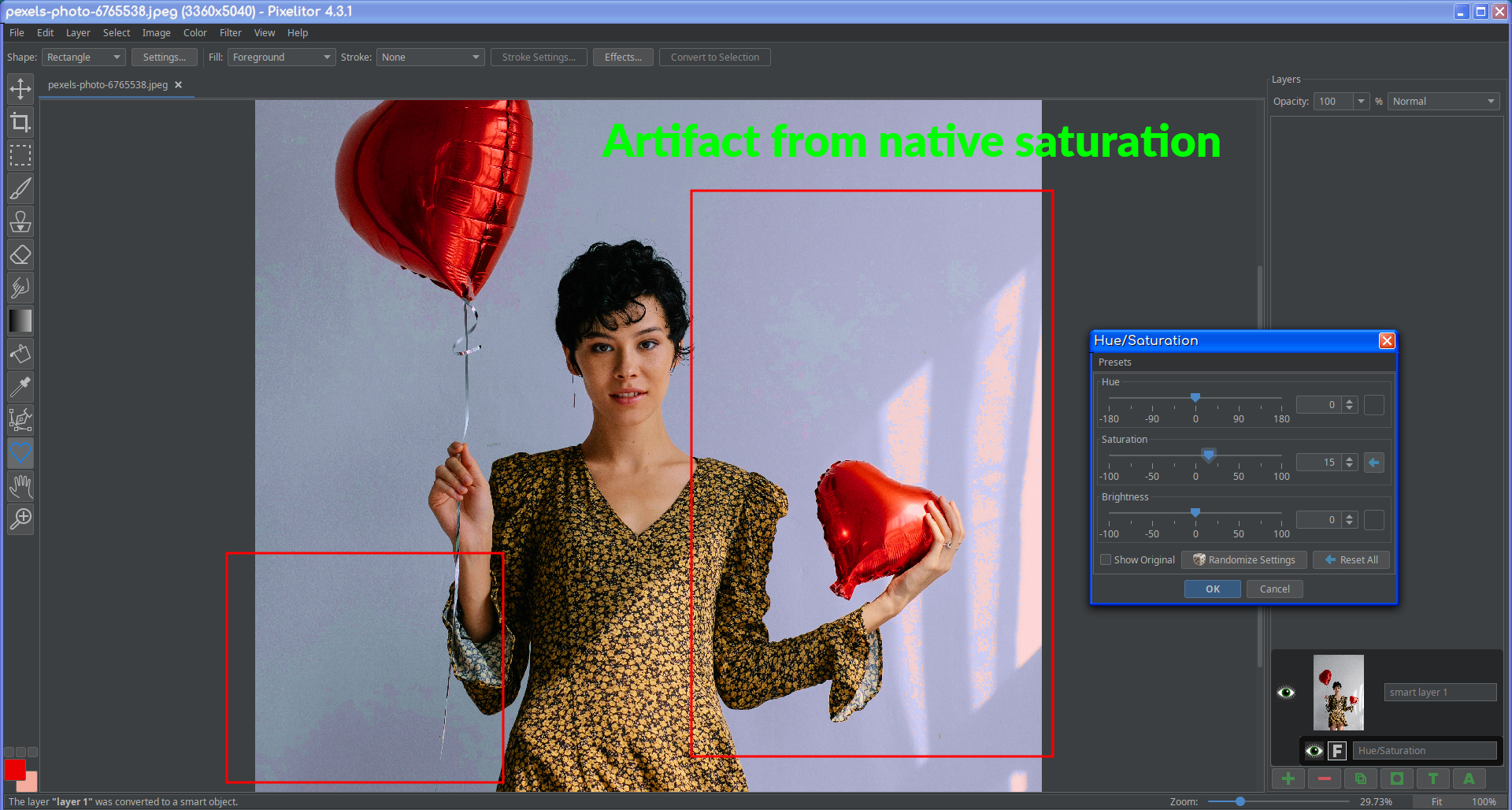Choose the Paint Bucket tool
This screenshot has height=810, width=1512.
point(20,354)
